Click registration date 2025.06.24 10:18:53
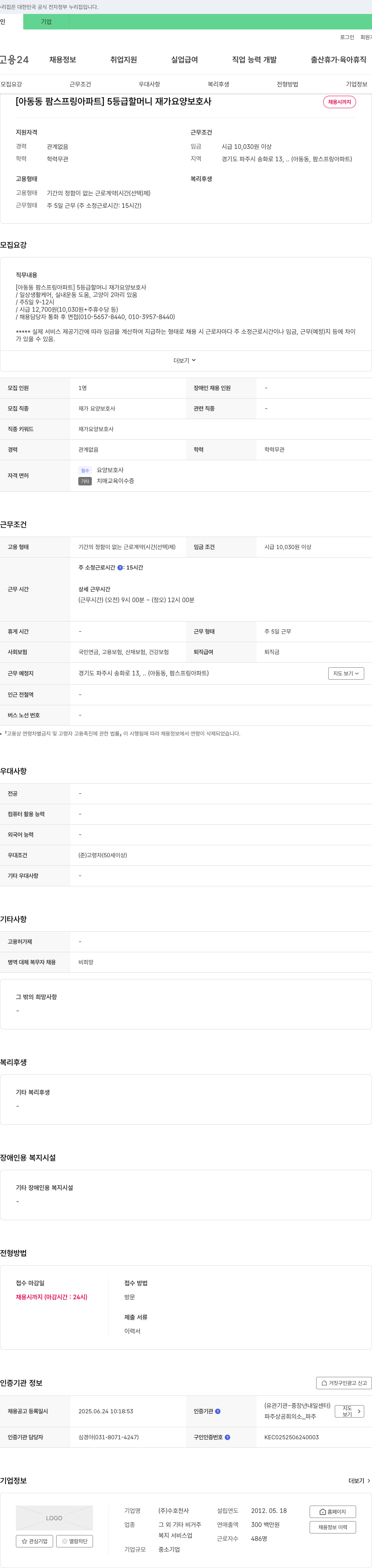 pyautogui.click(x=106, y=1411)
